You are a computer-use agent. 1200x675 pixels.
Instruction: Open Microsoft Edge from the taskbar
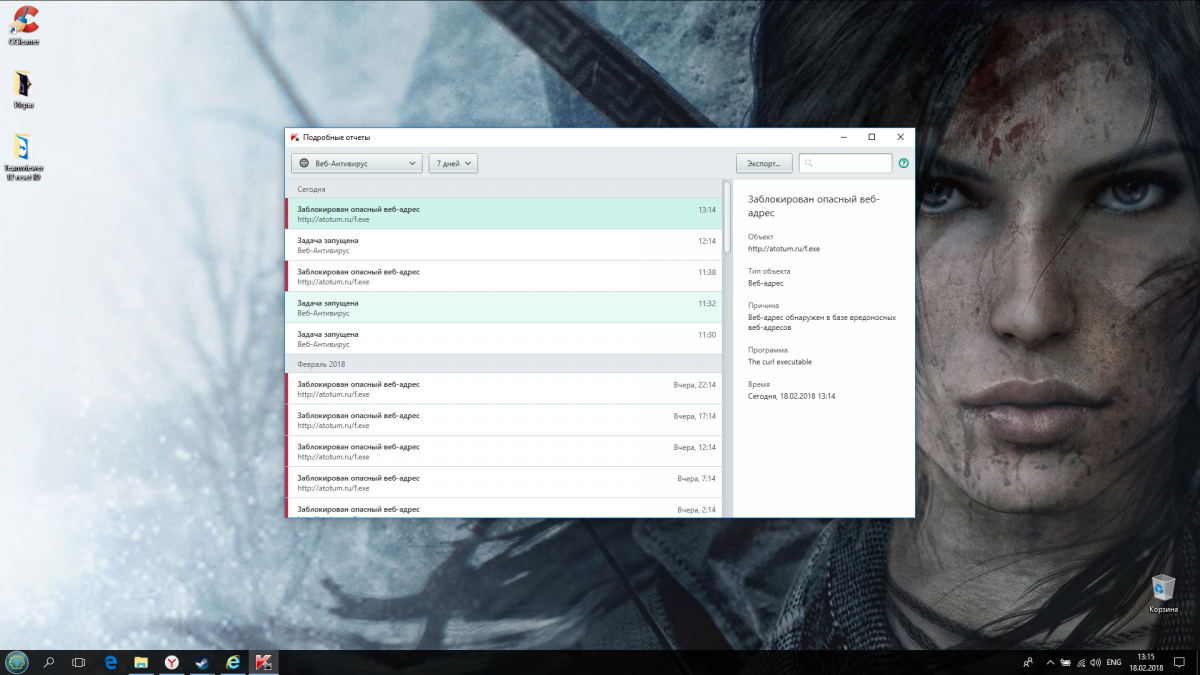pyautogui.click(x=112, y=662)
